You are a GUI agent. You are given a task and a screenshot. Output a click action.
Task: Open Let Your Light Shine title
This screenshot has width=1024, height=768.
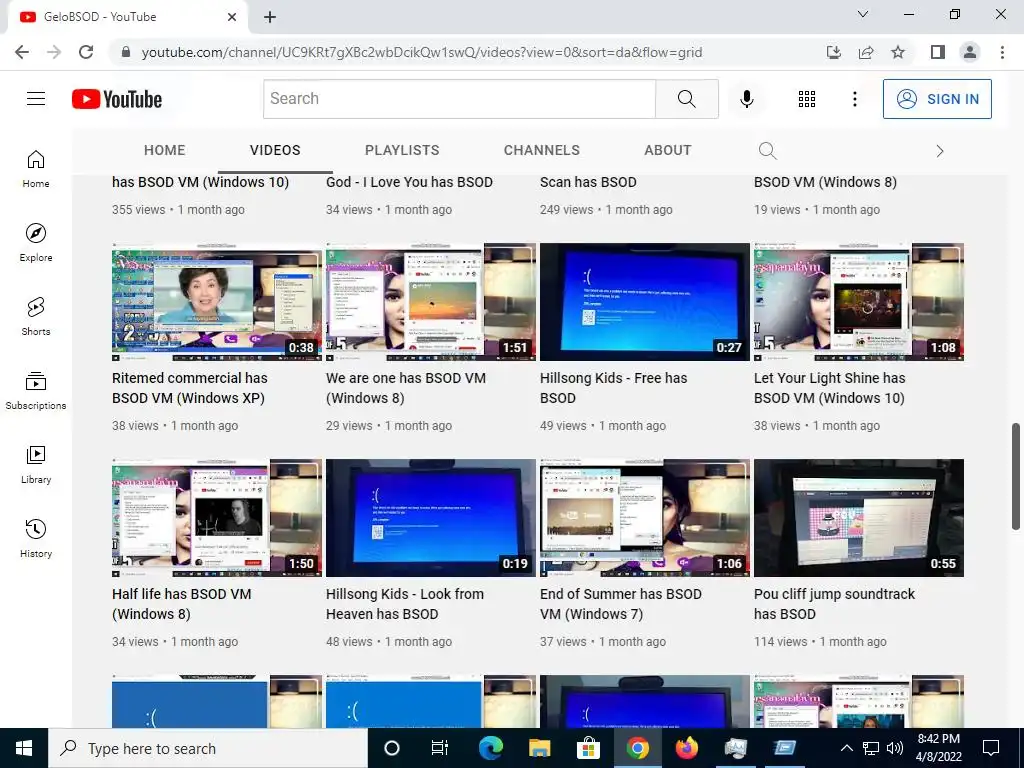coord(829,388)
